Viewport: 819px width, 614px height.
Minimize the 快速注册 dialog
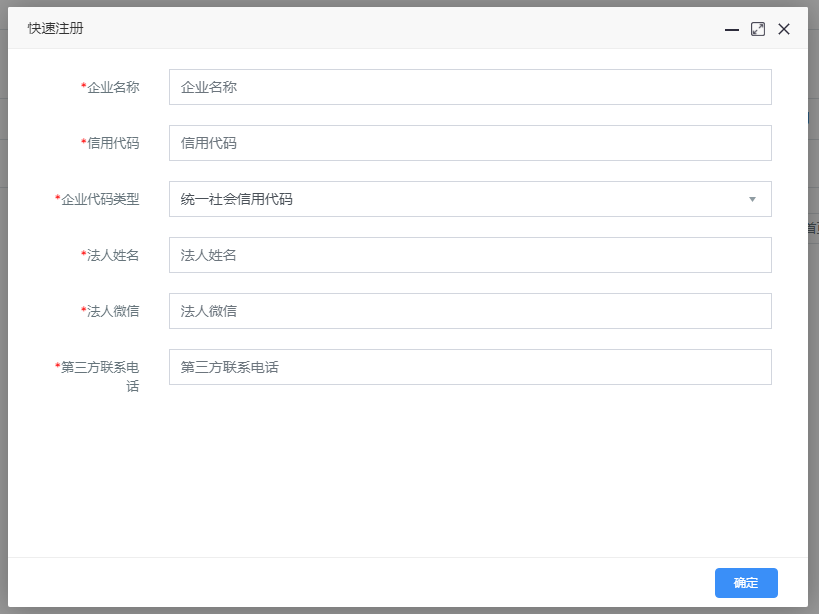[732, 29]
